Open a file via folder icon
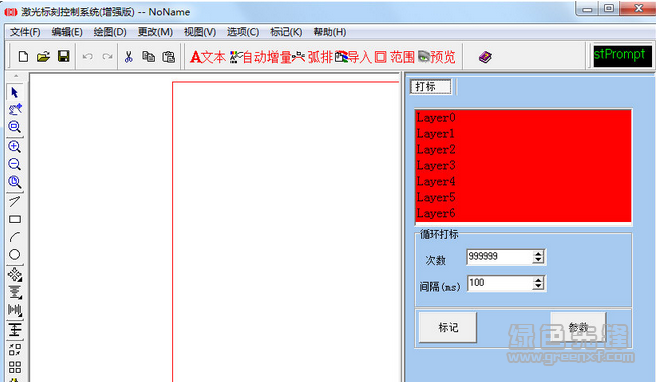Screen dimensions: 656x382 [43, 56]
